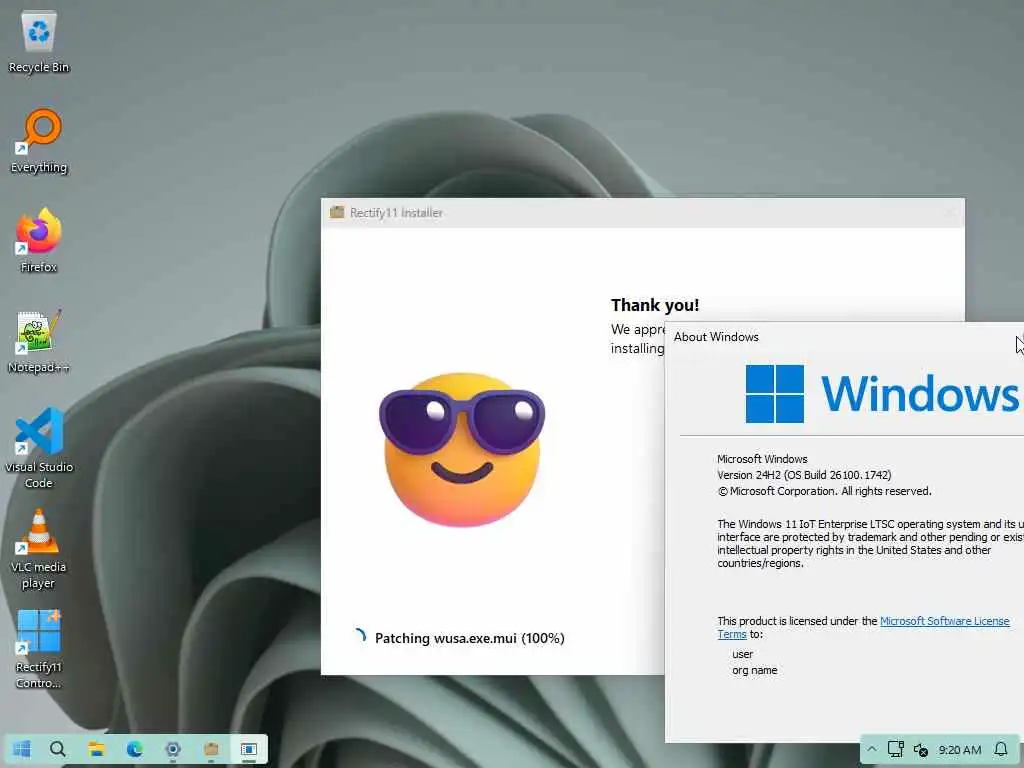Select the Everything search shortcut

click(x=39, y=141)
